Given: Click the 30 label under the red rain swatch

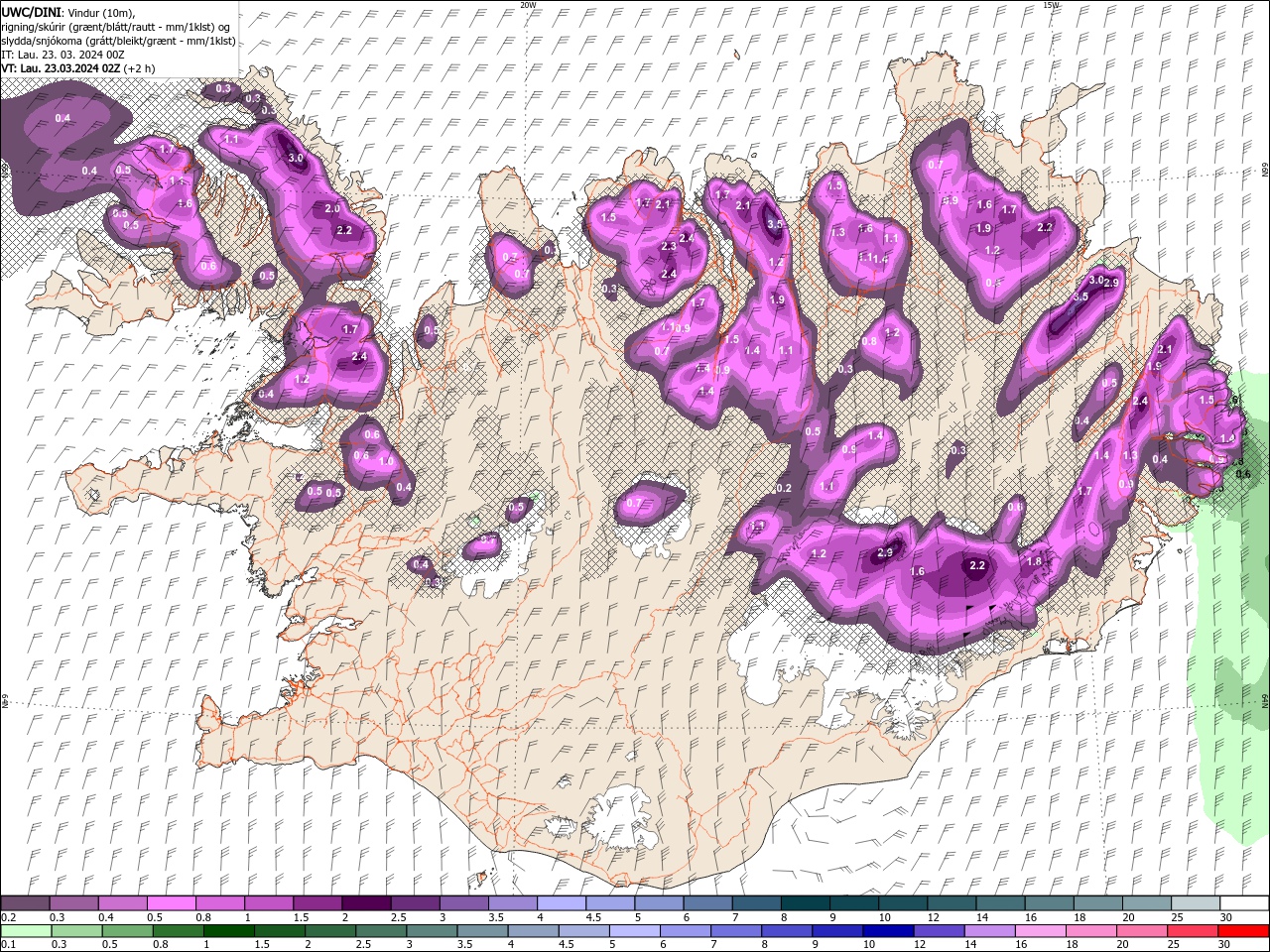Looking at the screenshot, I should tap(1224, 944).
